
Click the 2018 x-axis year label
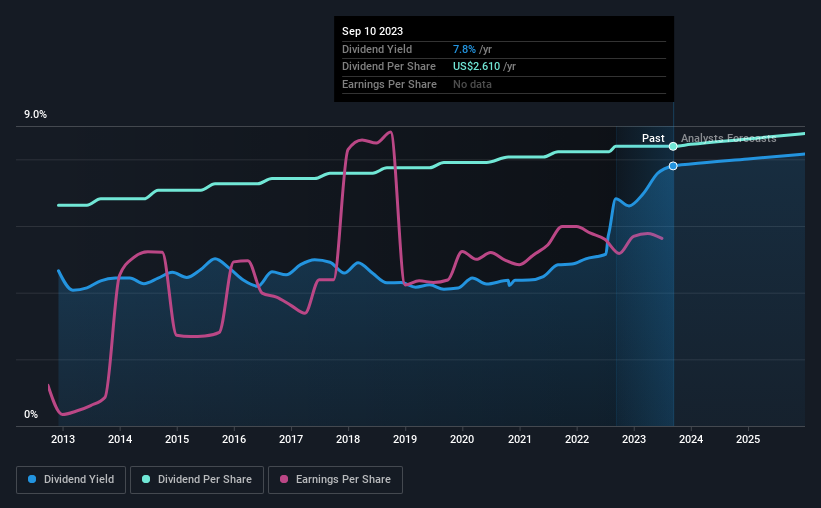(x=348, y=439)
